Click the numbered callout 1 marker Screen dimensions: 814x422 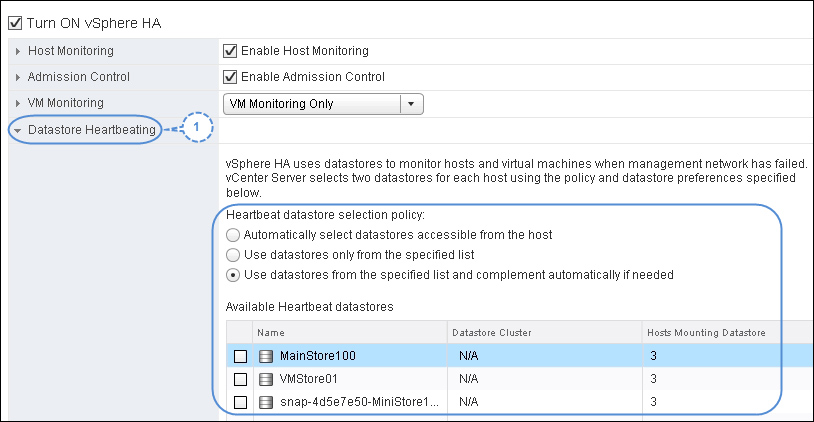(x=197, y=127)
